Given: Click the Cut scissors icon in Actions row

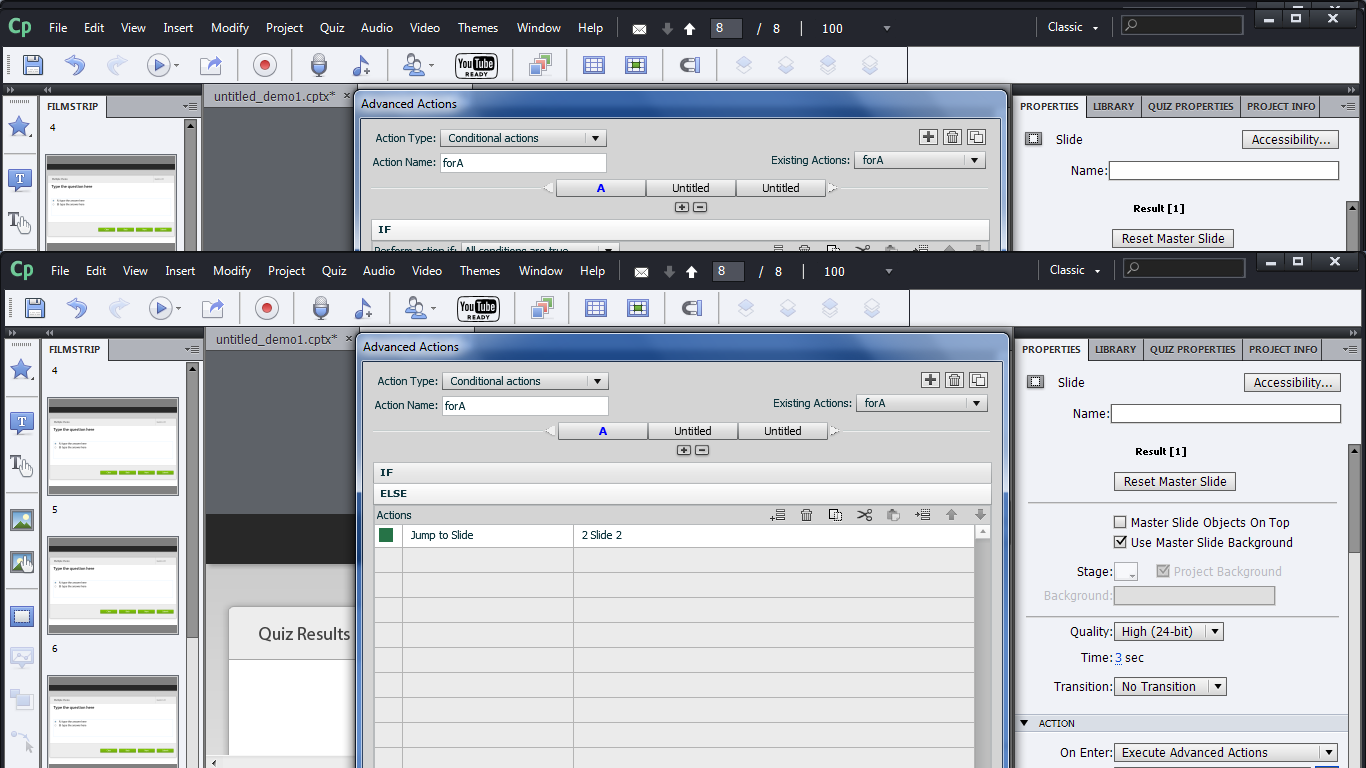Looking at the screenshot, I should [865, 515].
